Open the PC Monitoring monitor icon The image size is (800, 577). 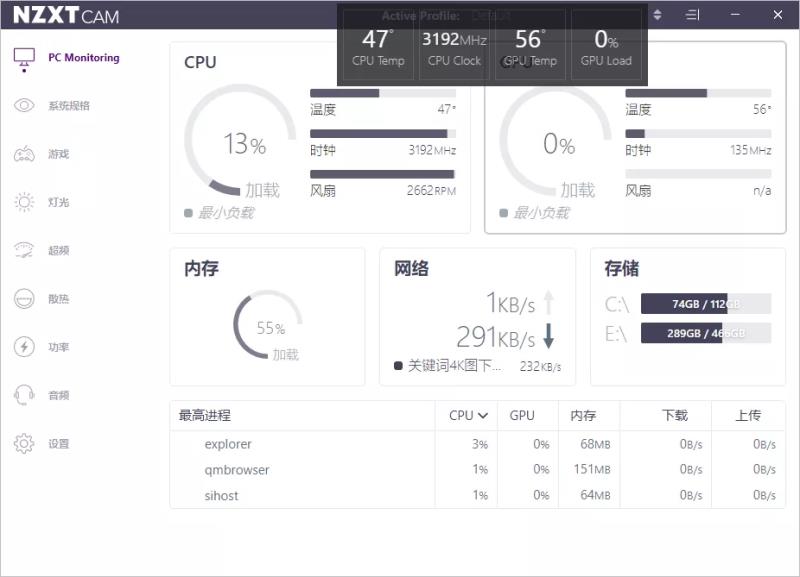tap(24, 59)
